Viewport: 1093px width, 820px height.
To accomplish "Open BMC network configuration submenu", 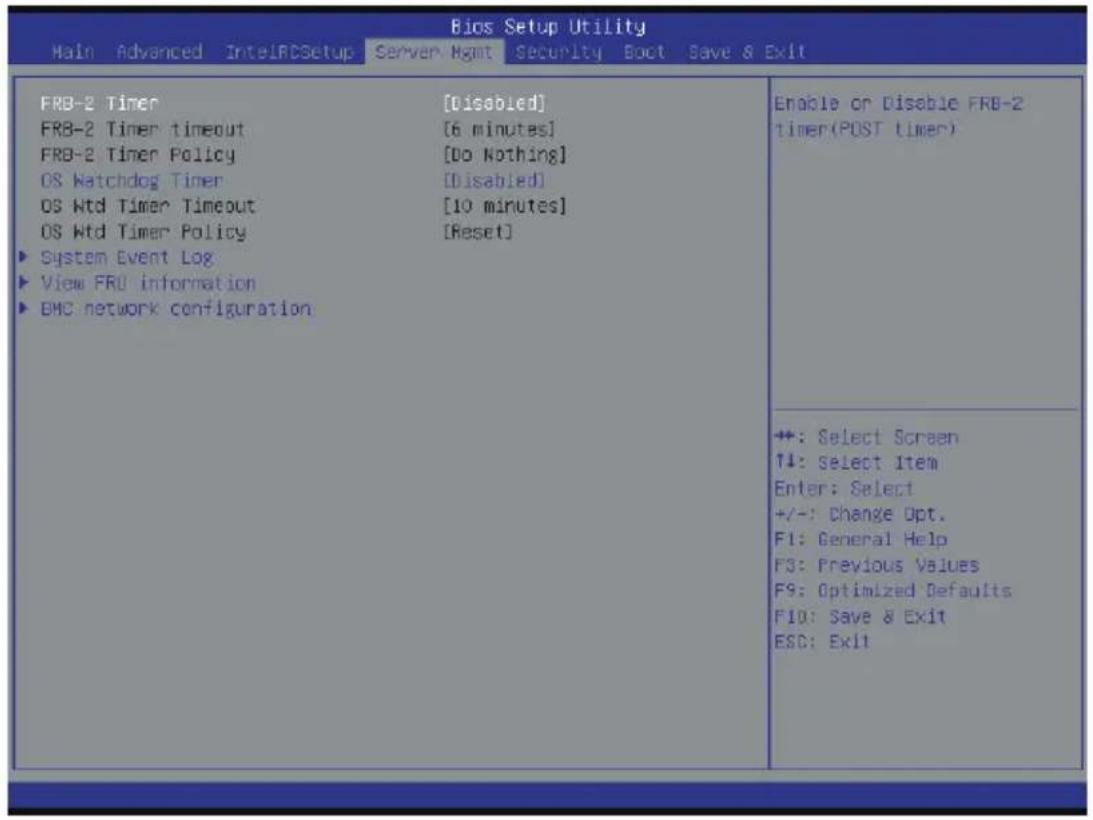I will click(176, 309).
